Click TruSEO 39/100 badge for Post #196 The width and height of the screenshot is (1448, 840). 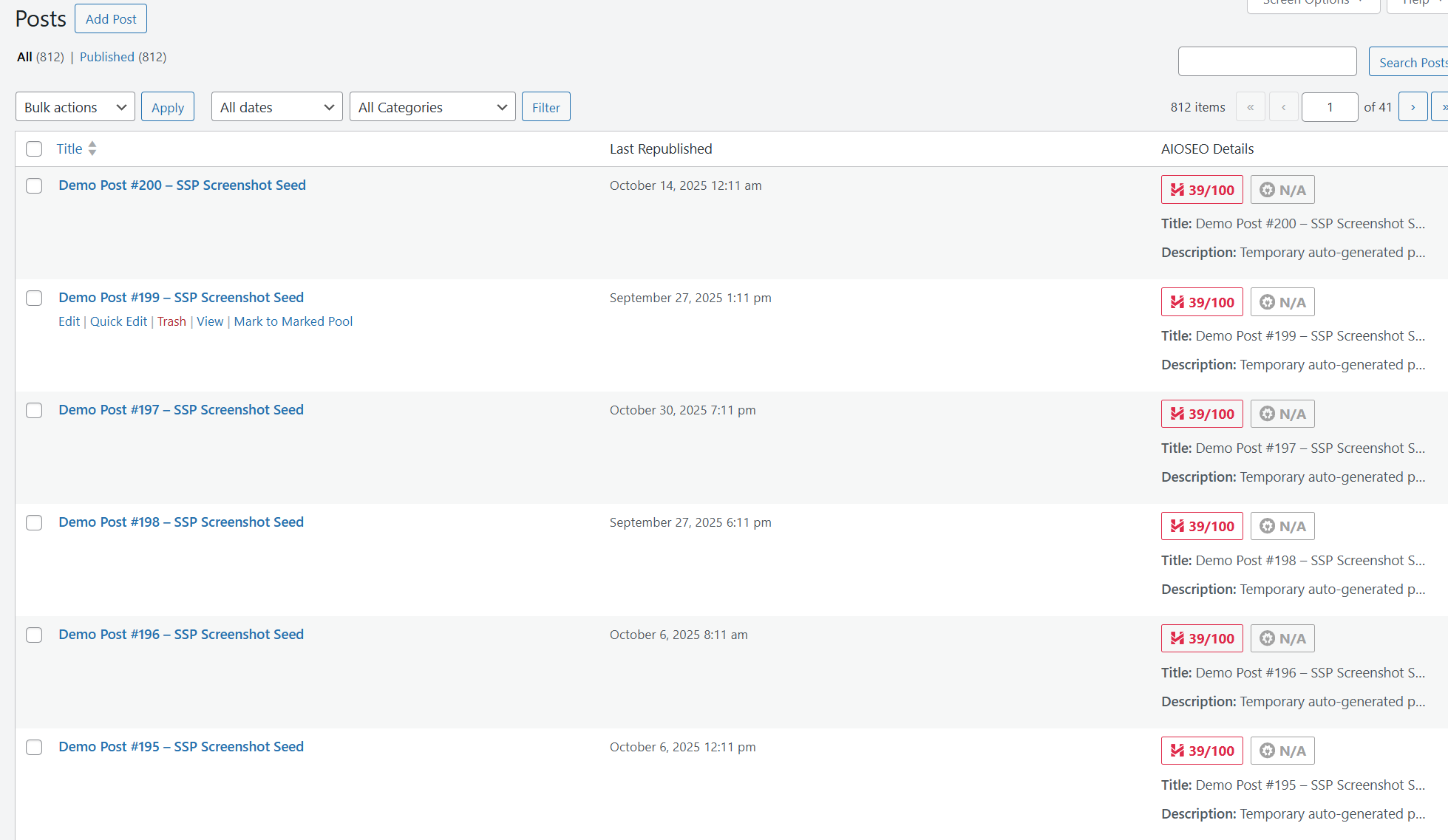tap(1202, 638)
